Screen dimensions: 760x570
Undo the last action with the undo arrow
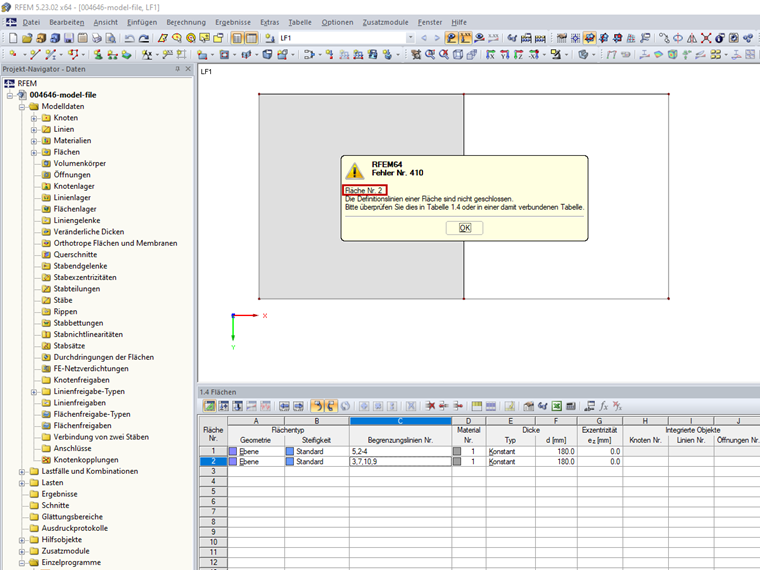[x=129, y=38]
